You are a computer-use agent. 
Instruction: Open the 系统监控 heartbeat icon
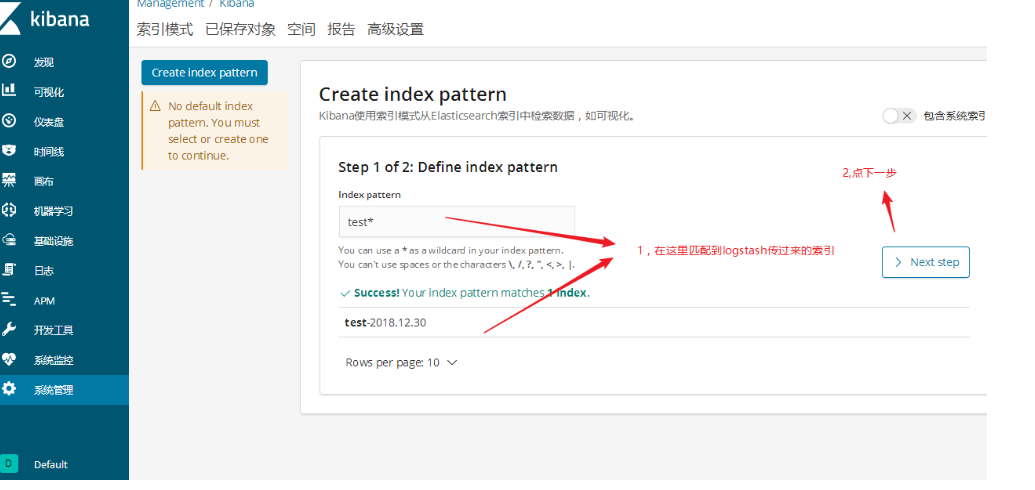pyautogui.click(x=9, y=359)
